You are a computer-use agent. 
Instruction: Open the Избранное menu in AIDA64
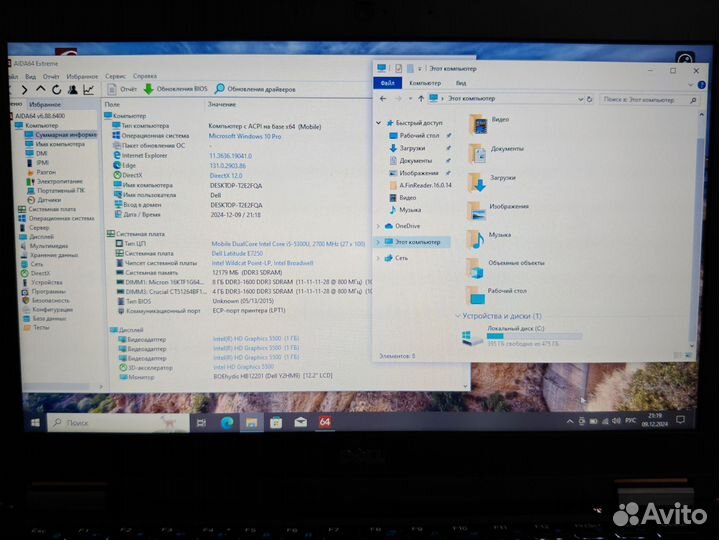click(82, 77)
